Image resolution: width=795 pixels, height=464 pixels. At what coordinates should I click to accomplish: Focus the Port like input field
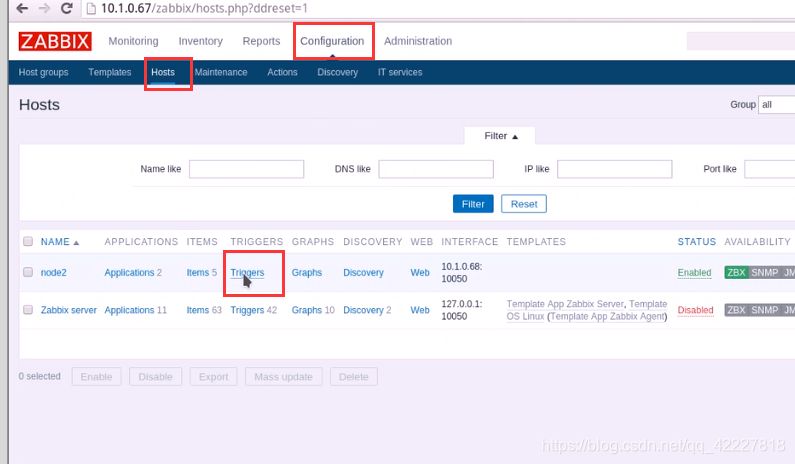click(770, 169)
